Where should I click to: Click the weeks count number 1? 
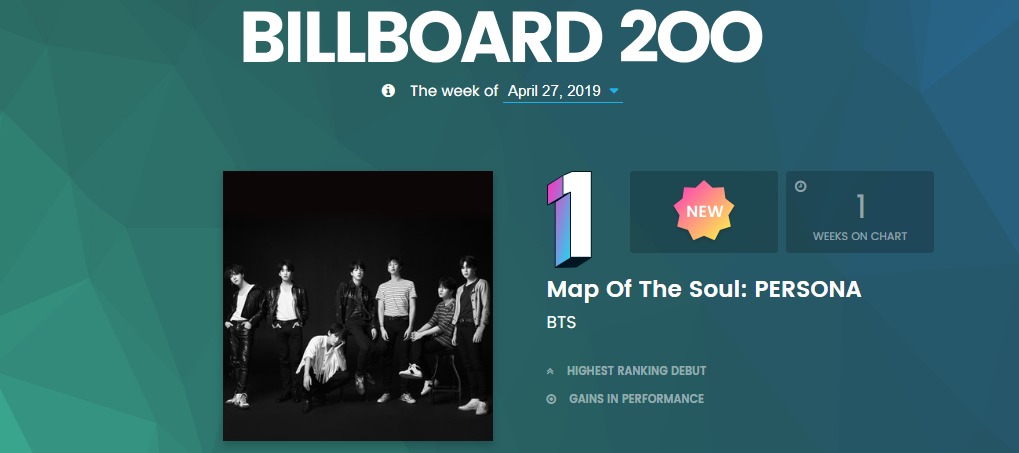[861, 207]
